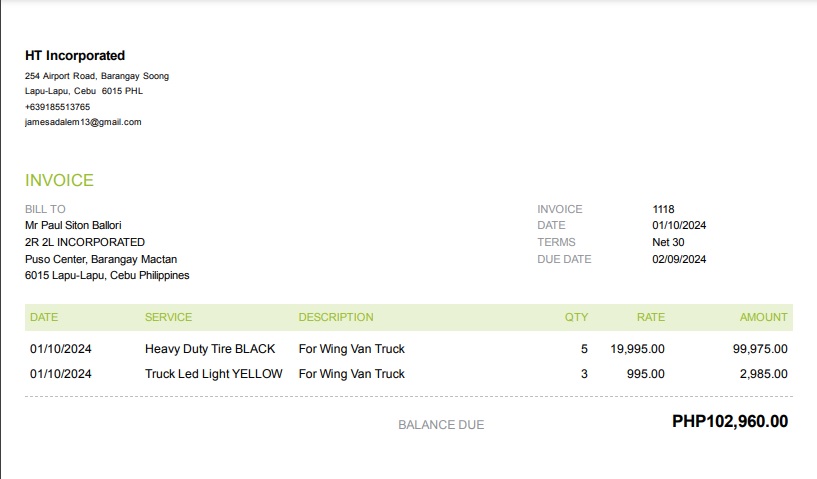Viewport: 817px width, 479px height.
Task: Click the due date 02/09/2024
Action: pos(679,259)
